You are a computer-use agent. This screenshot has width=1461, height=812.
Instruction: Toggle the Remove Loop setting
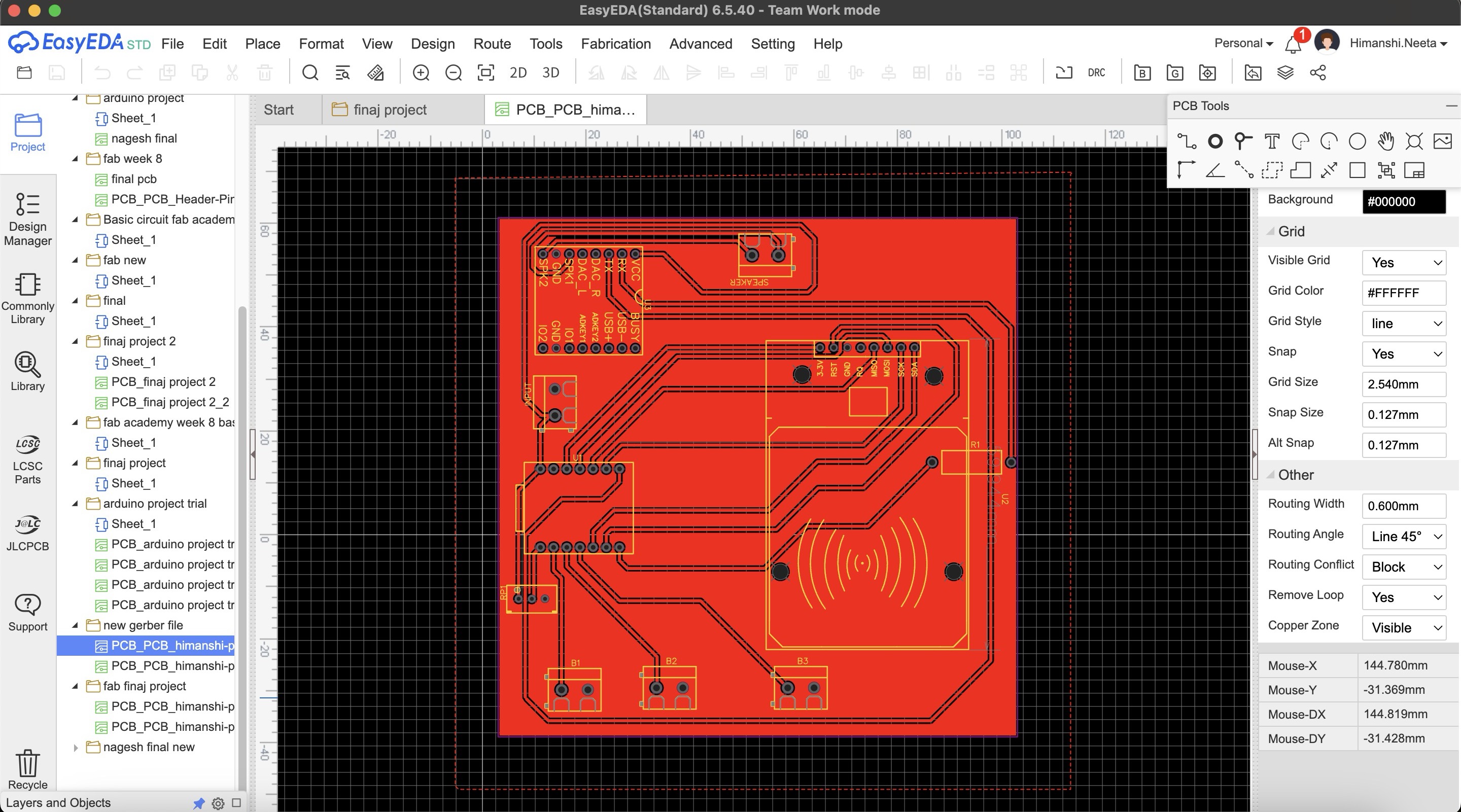pyautogui.click(x=1403, y=597)
